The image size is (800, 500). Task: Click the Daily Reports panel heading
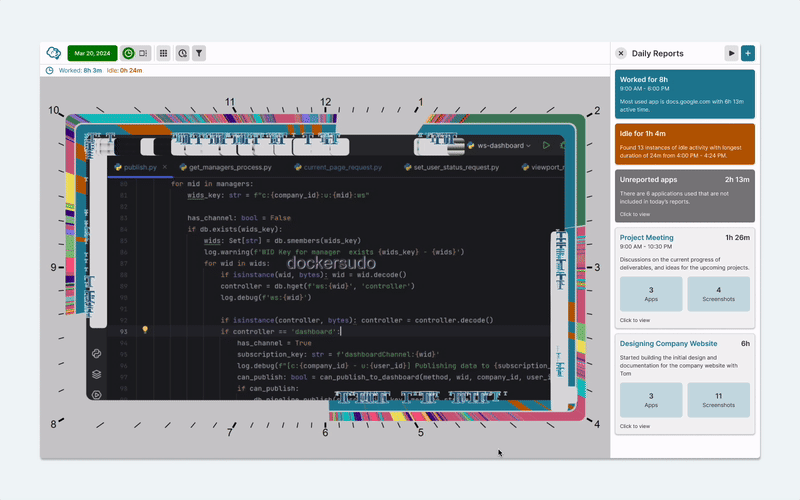(658, 53)
